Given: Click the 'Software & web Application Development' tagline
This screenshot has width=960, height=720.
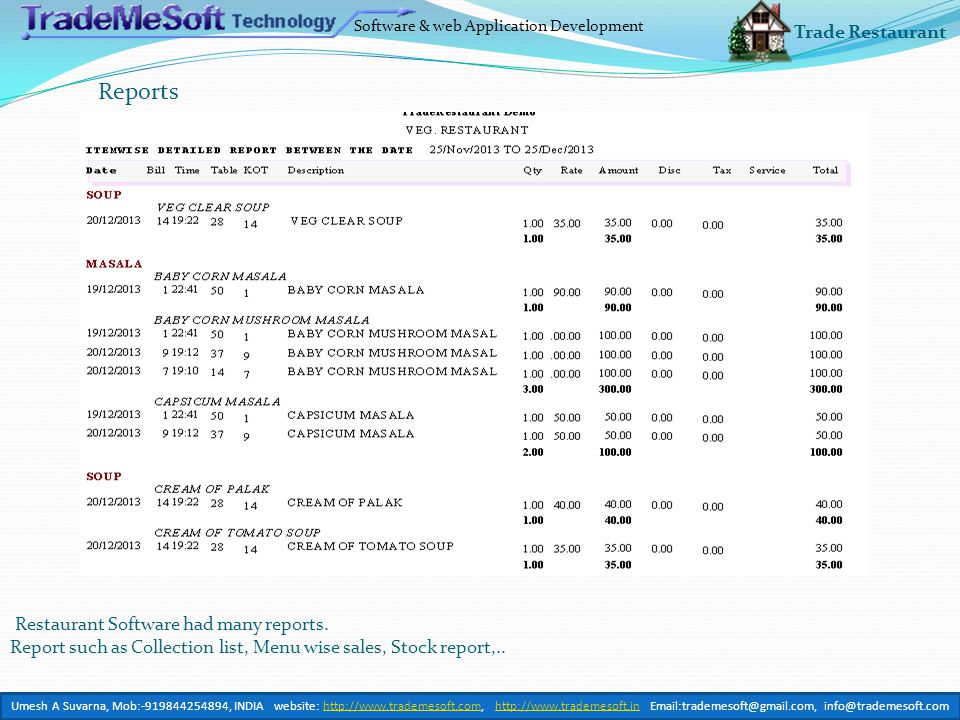Looking at the screenshot, I should [498, 26].
